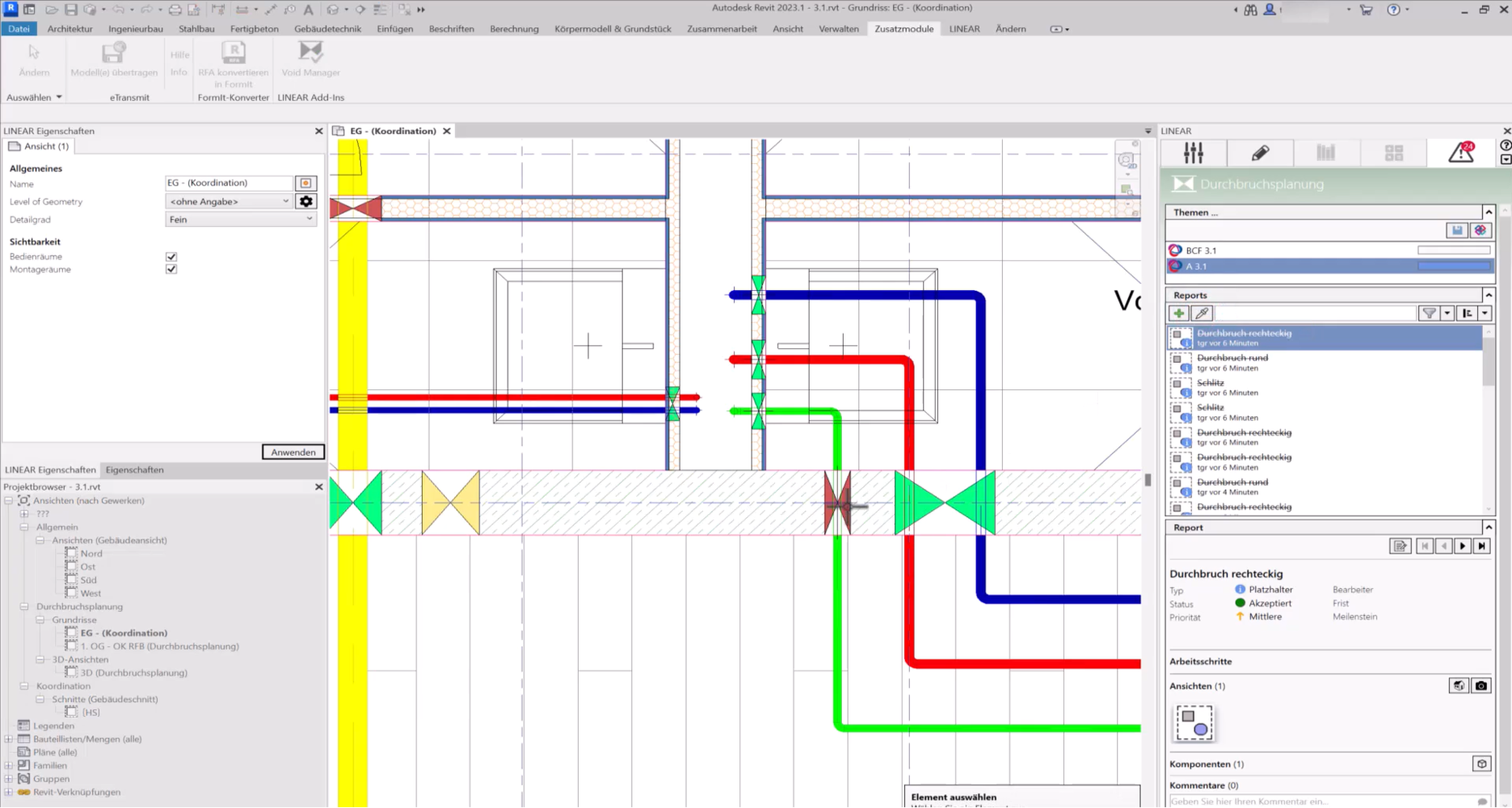Open the Level of Geometry dropdown
The image size is (1512, 808).
pos(229,201)
